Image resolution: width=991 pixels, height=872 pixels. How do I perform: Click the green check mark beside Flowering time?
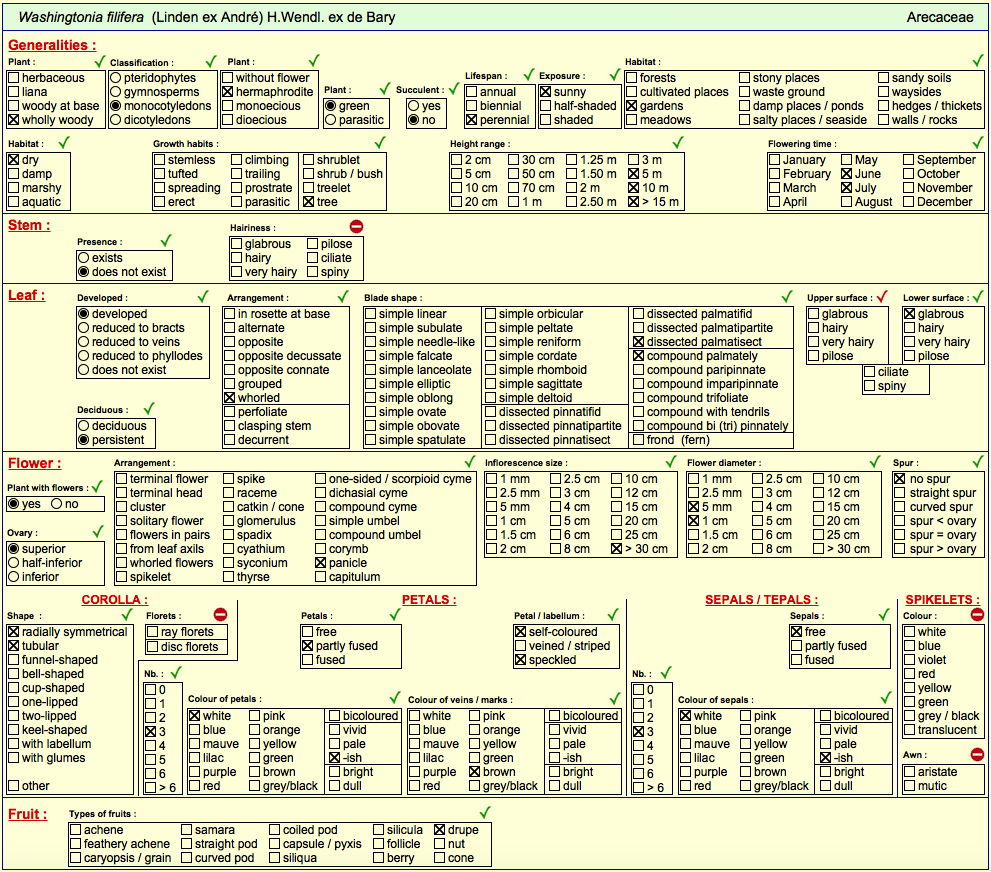tap(978, 142)
